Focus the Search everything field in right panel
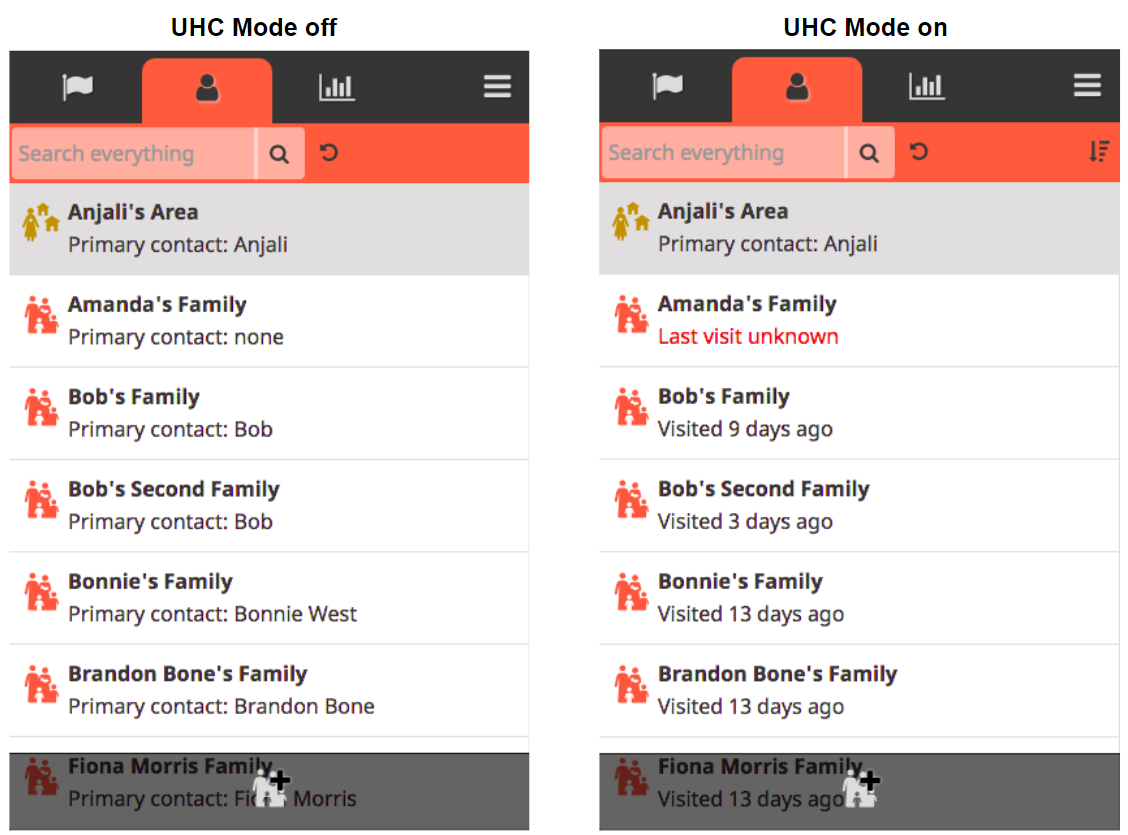Image resolution: width=1128 pixels, height=835 pixels. [724, 153]
